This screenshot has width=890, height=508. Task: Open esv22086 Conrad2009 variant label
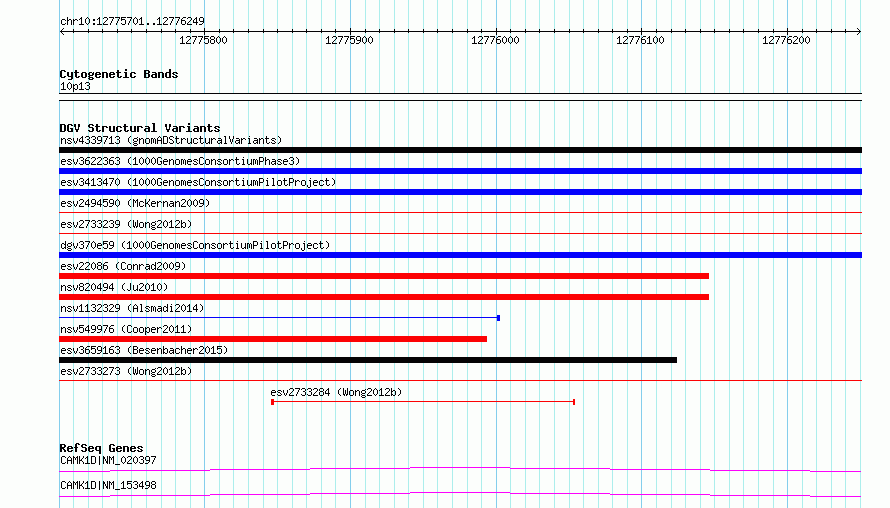coord(123,266)
